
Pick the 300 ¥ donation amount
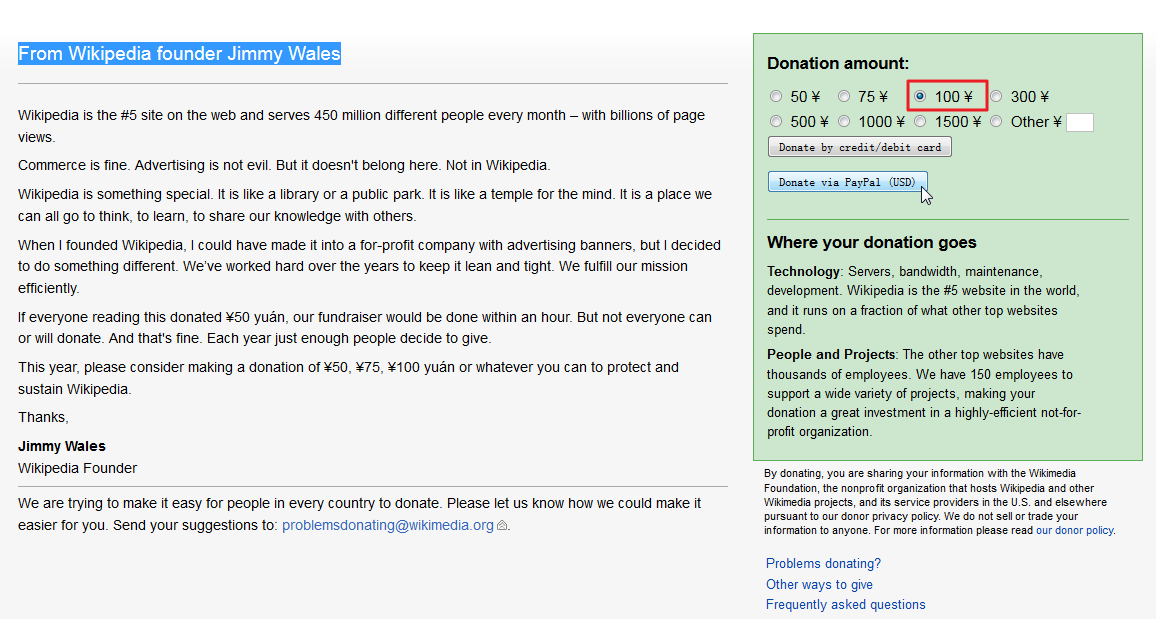996,97
